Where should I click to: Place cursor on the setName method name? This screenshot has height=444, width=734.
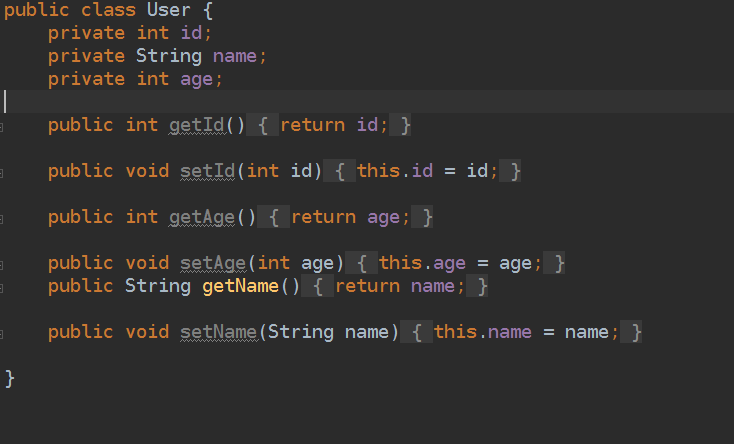point(219,333)
